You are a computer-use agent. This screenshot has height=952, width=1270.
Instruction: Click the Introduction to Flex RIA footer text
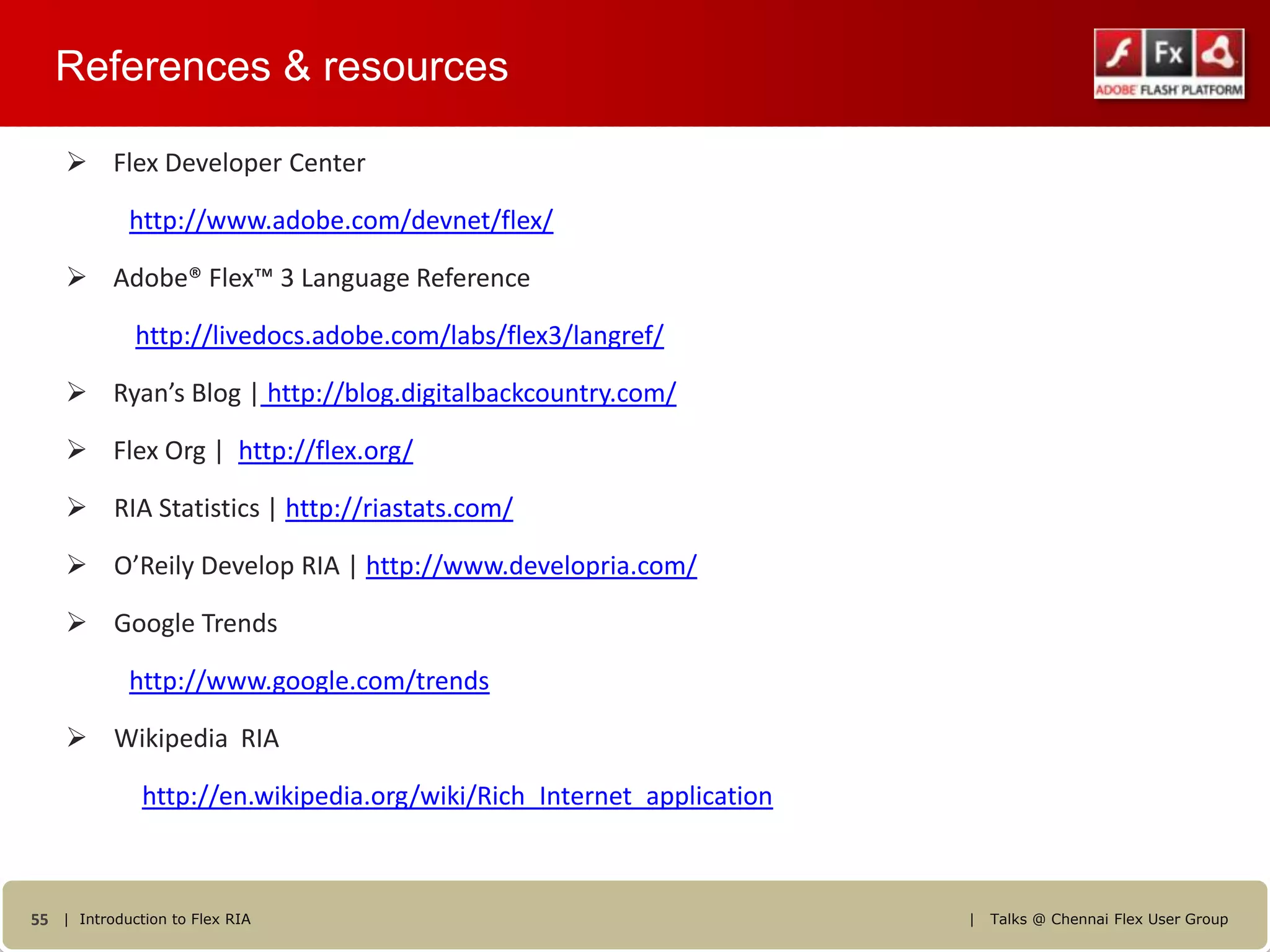click(x=165, y=919)
